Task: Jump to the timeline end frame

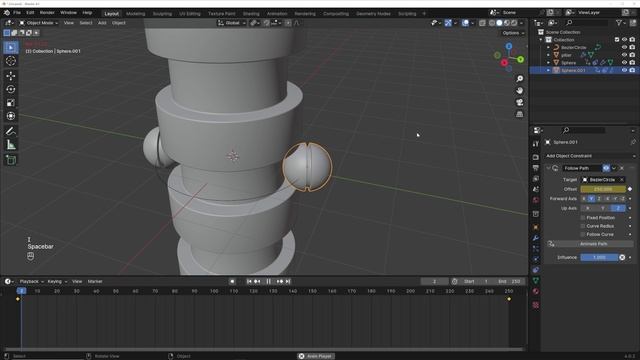Action: point(288,282)
